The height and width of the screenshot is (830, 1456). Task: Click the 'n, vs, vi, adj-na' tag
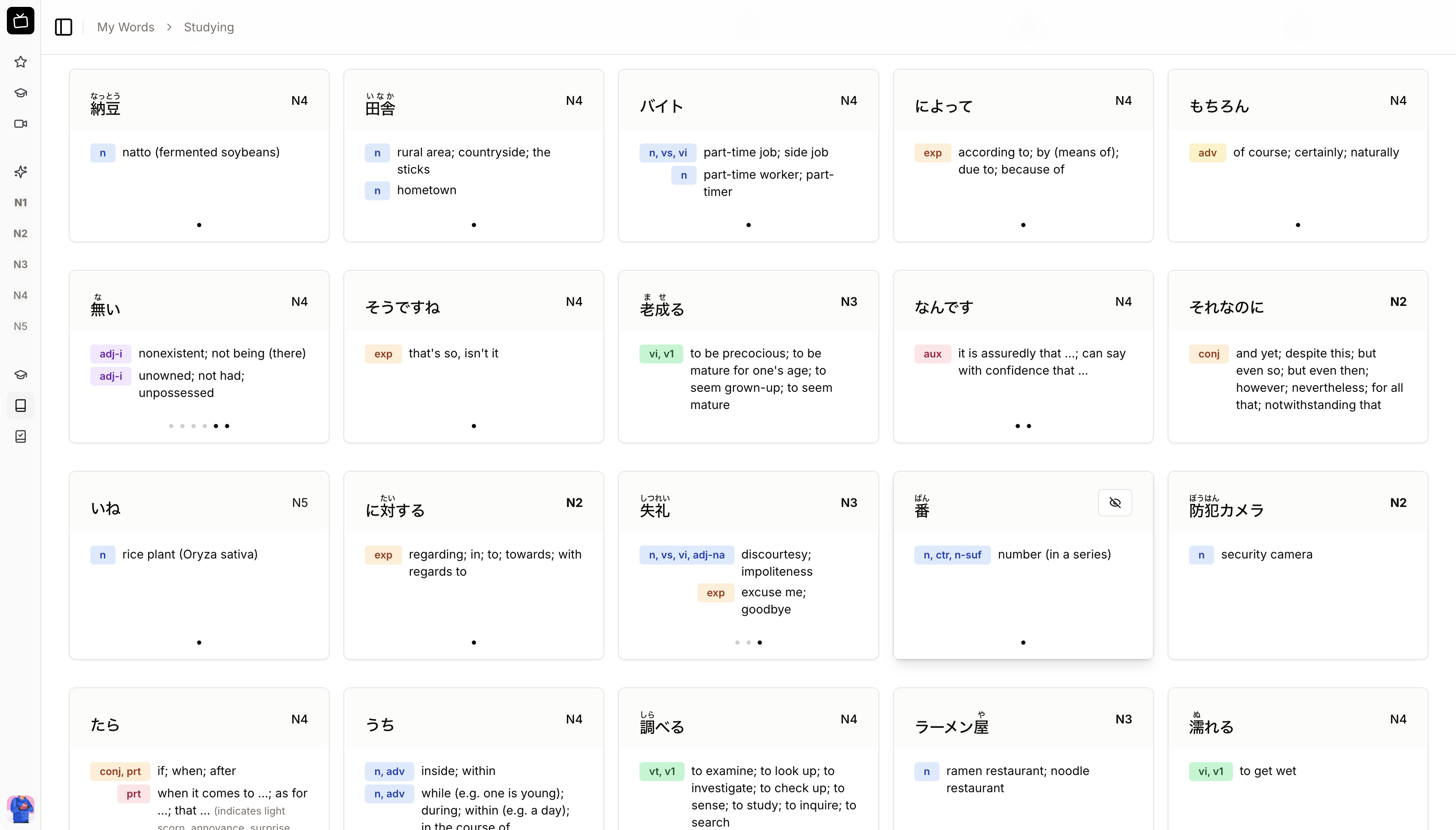coord(686,555)
